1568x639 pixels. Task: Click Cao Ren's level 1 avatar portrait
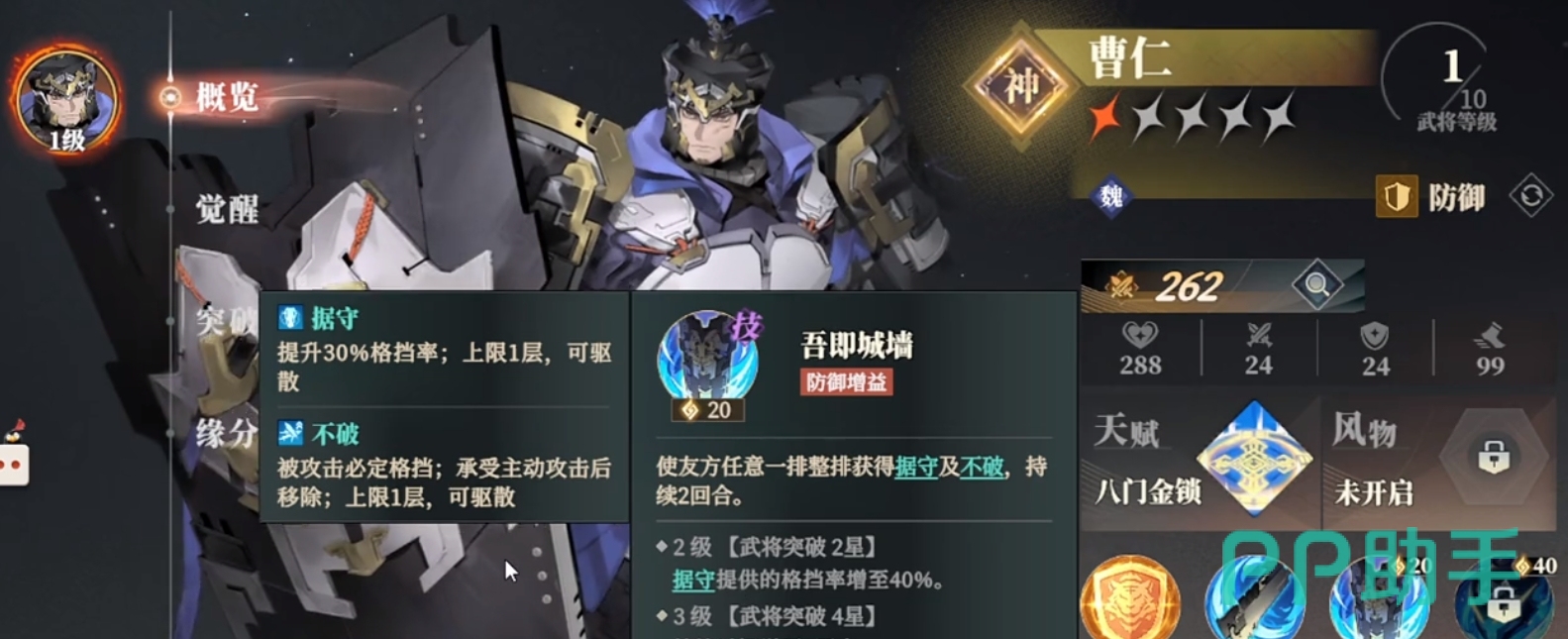(x=66, y=100)
